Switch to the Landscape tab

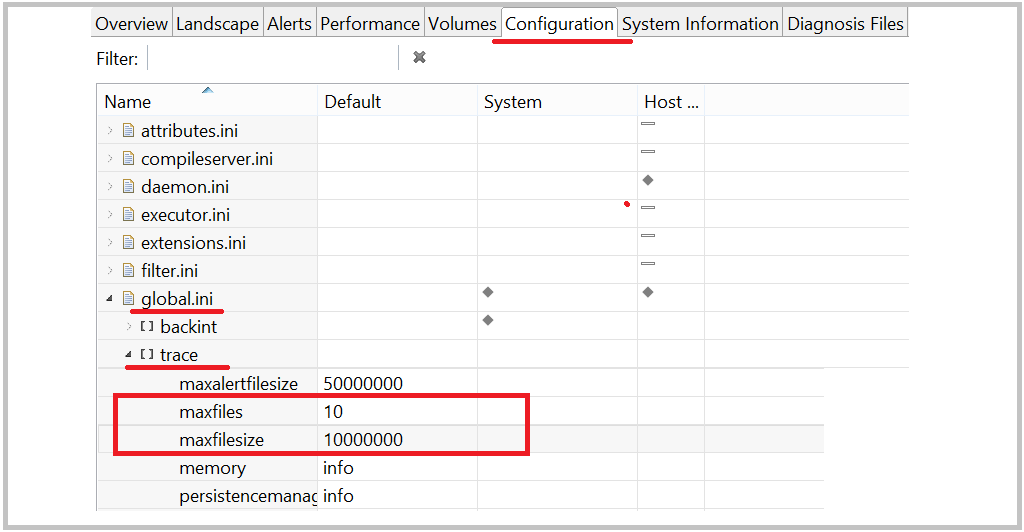217,24
